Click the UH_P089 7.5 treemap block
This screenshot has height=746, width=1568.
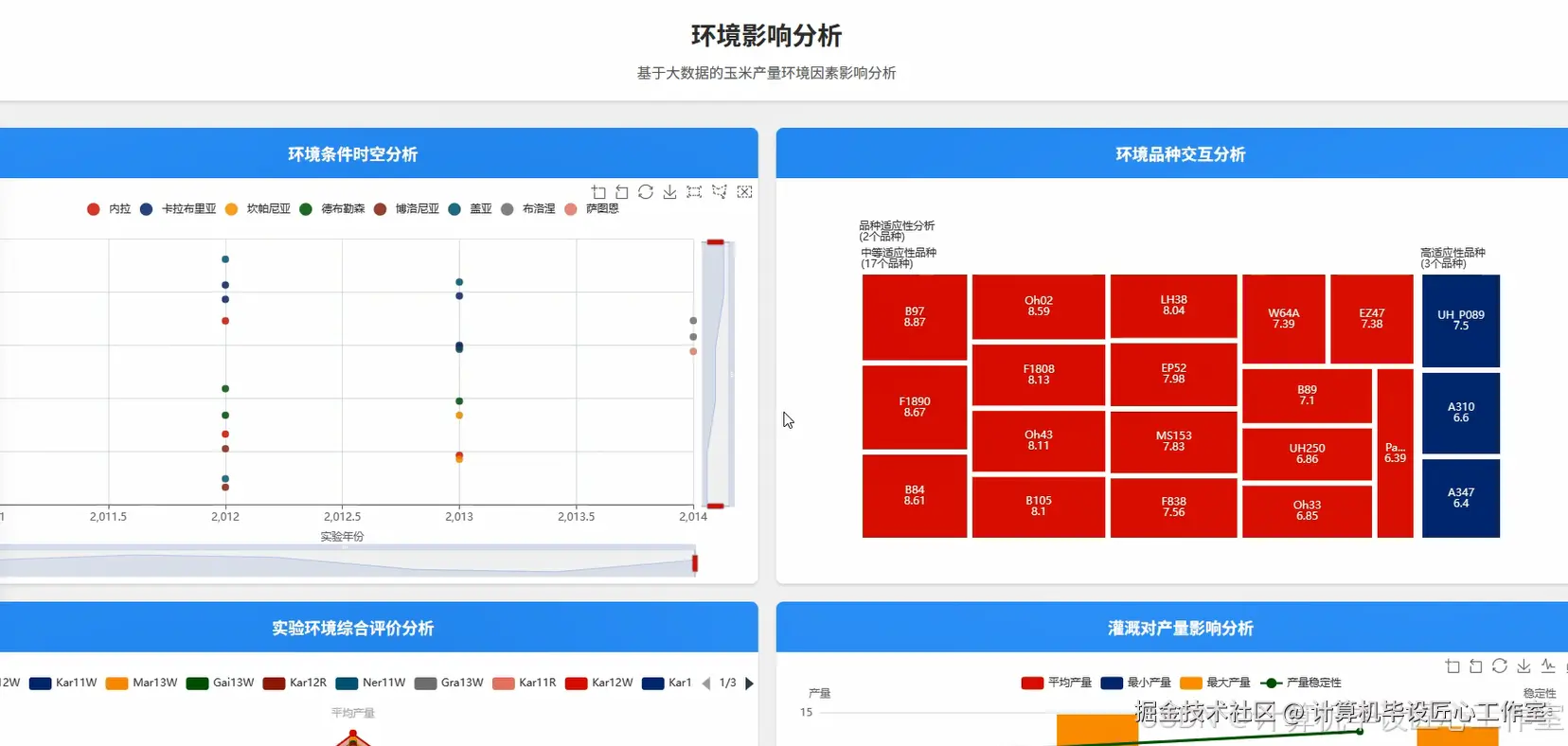pyautogui.click(x=1461, y=321)
